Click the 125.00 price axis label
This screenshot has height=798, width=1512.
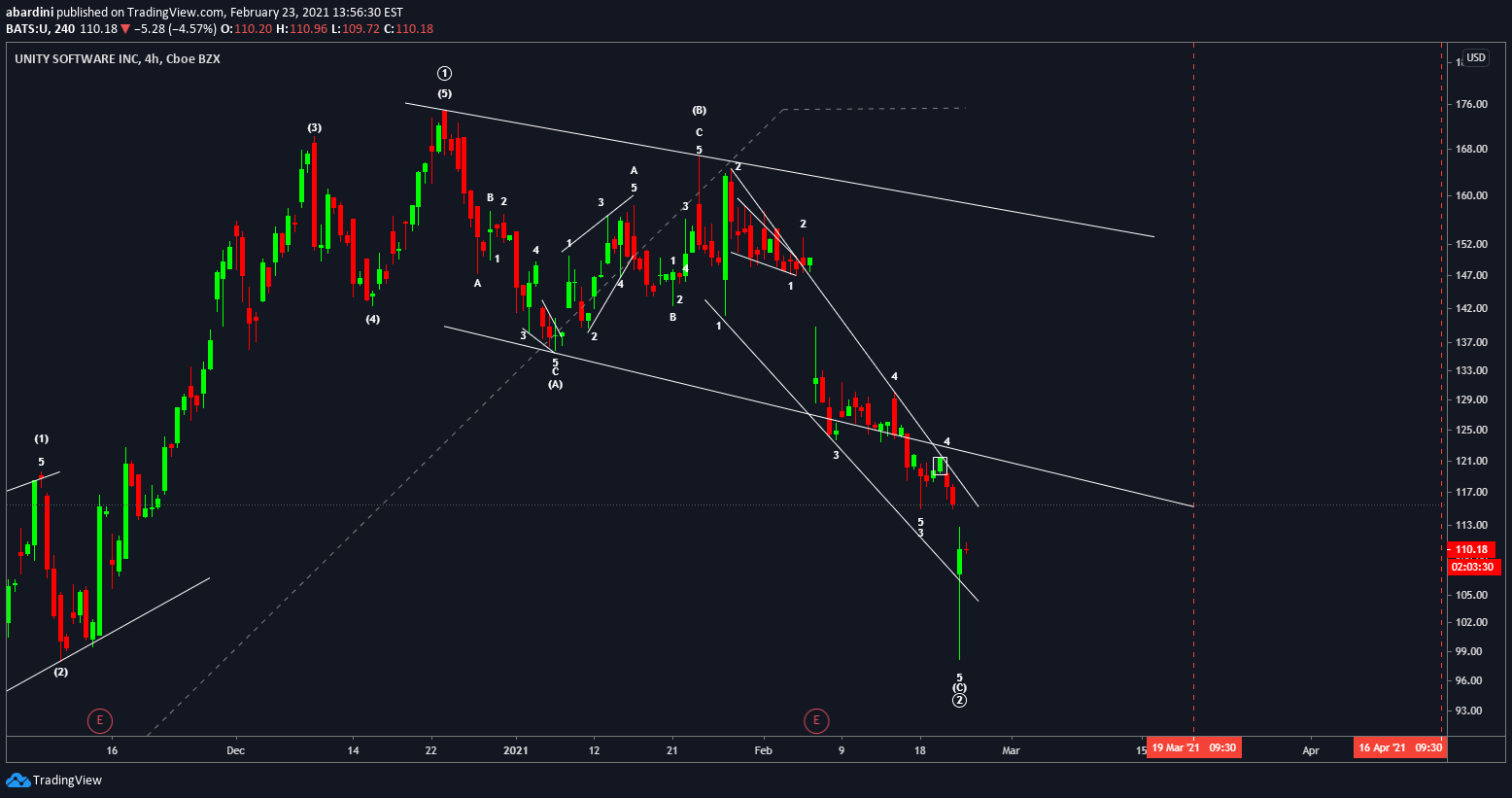tap(1471, 430)
